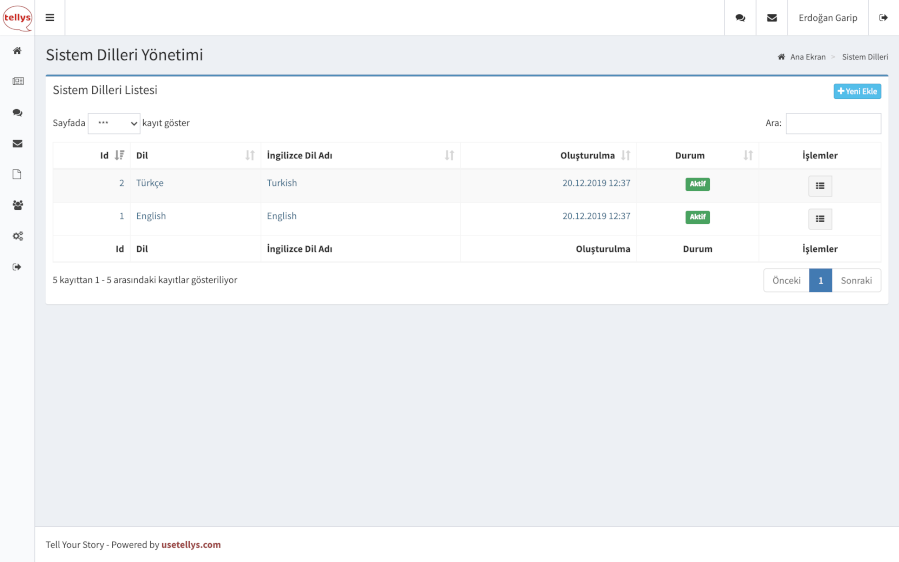
Task: Sort the table by the Dil column
Action: click(x=195, y=155)
